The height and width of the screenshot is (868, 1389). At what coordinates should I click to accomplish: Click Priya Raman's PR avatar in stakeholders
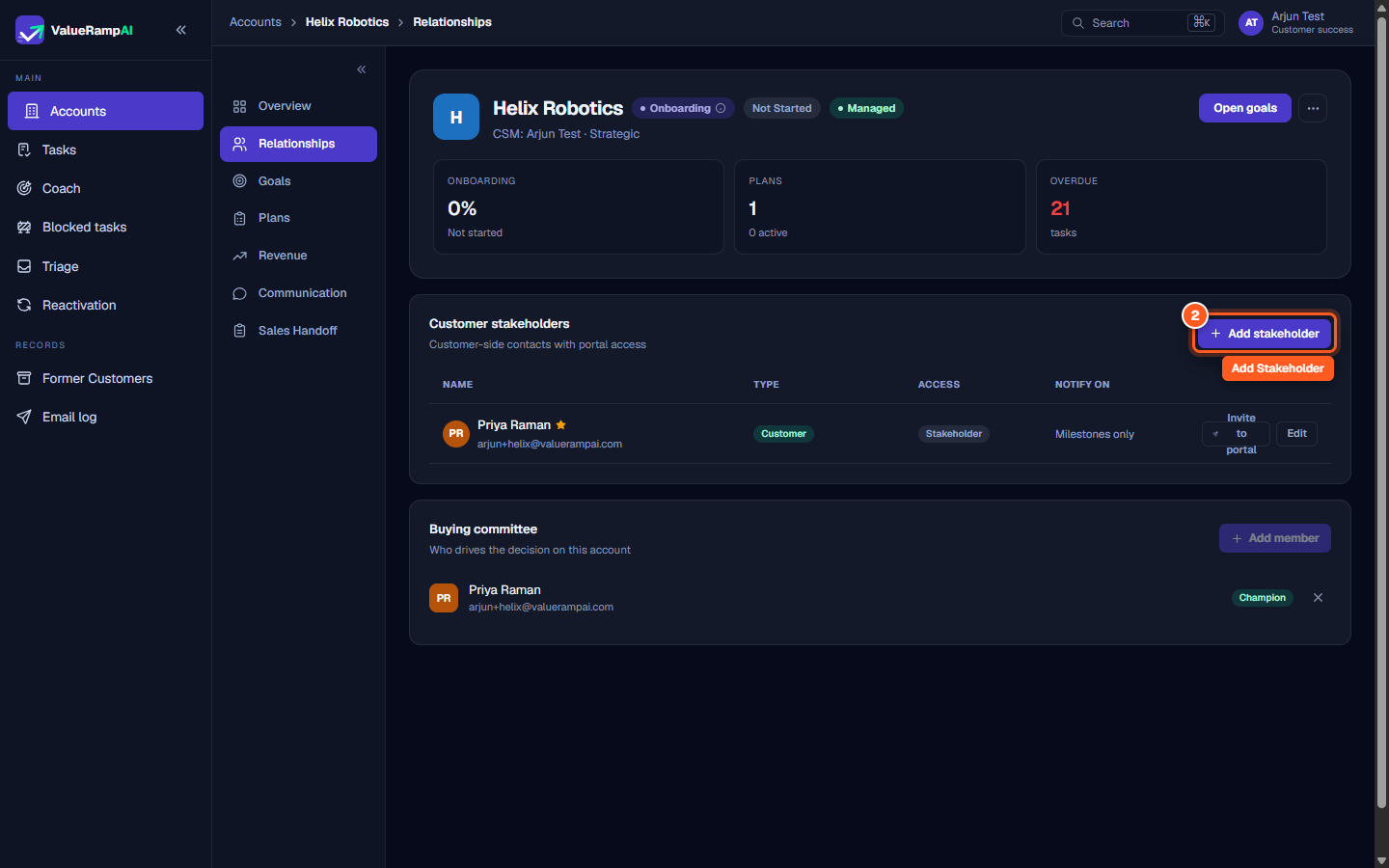pos(456,434)
